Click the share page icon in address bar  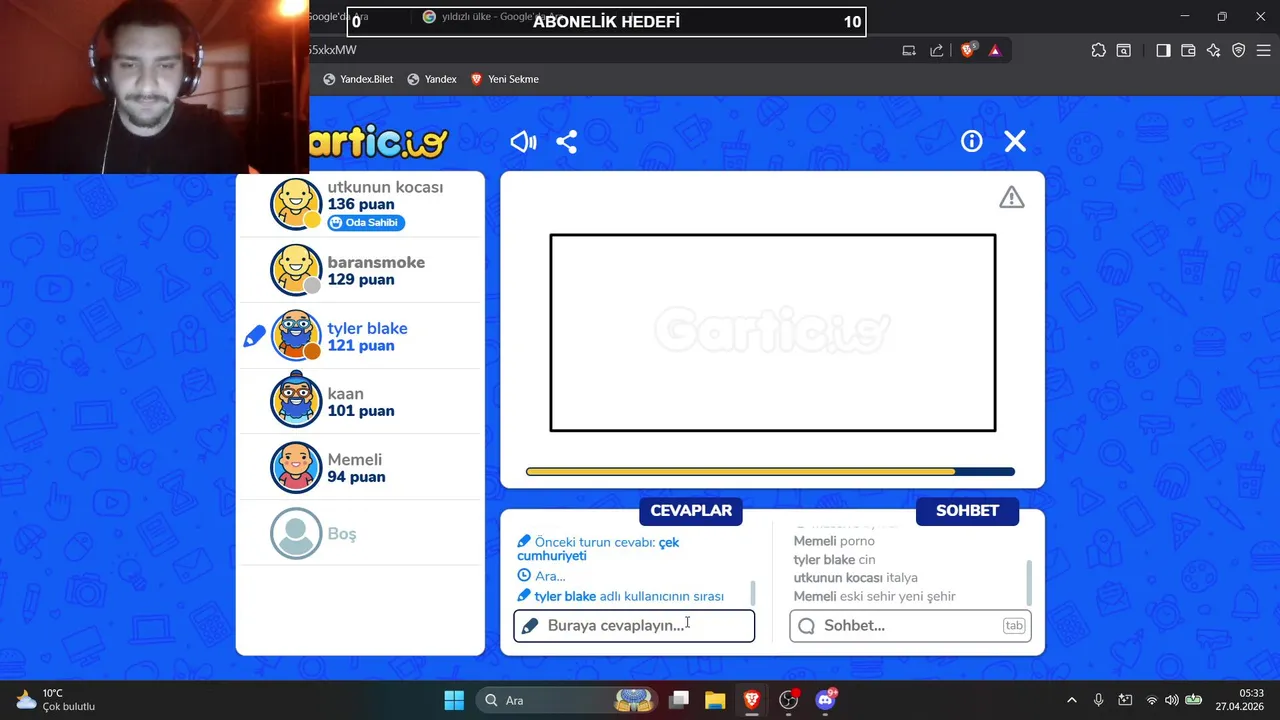coord(937,50)
